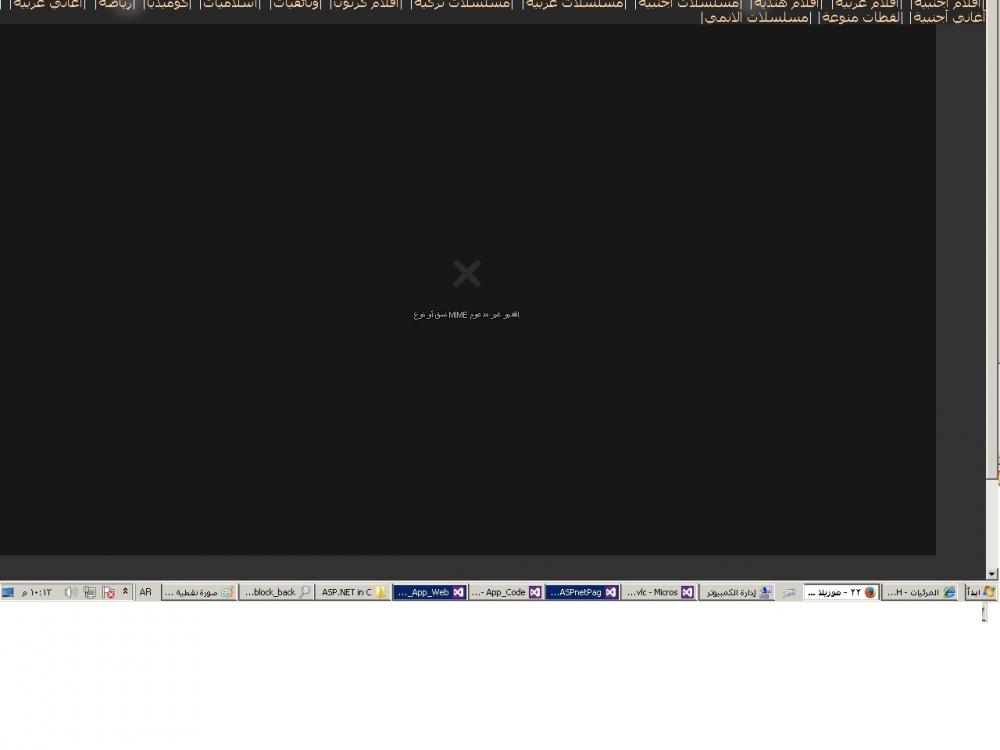The image size is (1000, 750).
Task: Open the لقطات منوعة link
Action: [862, 17]
